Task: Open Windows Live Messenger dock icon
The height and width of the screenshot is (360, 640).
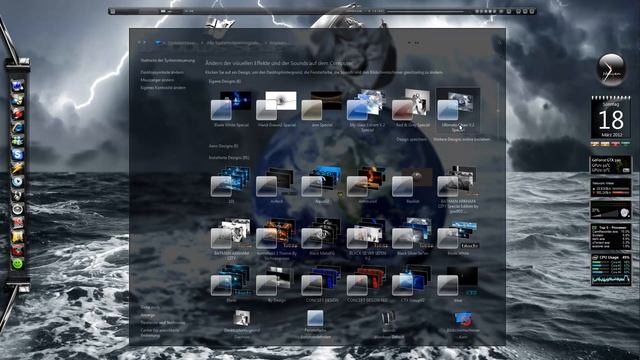Action: pos(18,140)
